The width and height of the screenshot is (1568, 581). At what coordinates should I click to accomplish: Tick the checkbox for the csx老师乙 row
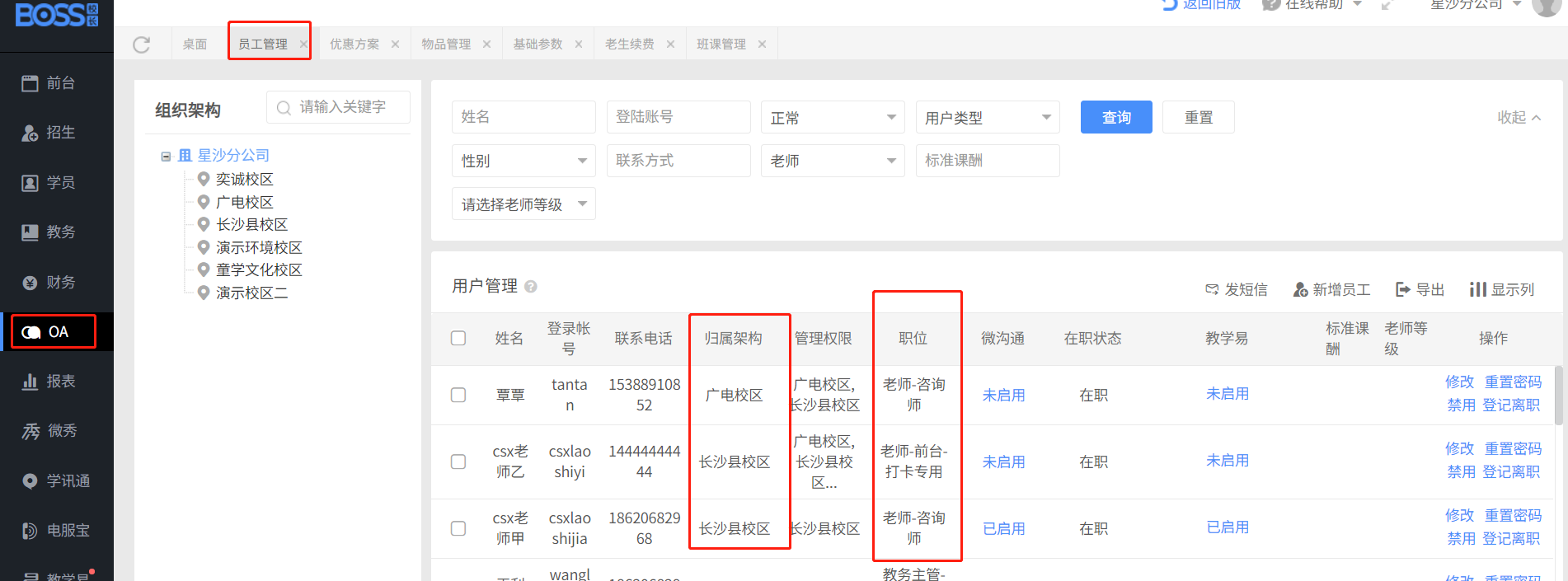pyautogui.click(x=458, y=462)
